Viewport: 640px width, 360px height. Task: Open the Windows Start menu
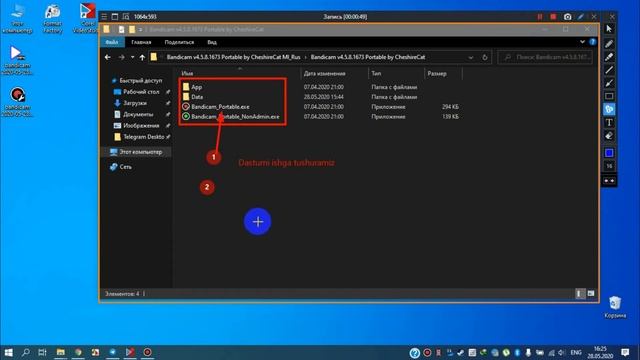[x=8, y=352]
